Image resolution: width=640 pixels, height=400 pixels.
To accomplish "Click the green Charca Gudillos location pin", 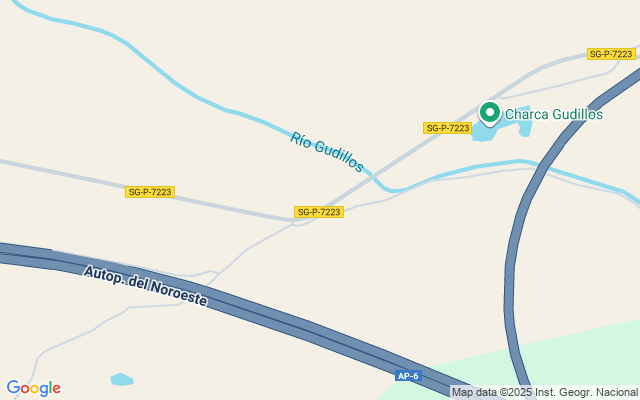I will click(x=489, y=113).
